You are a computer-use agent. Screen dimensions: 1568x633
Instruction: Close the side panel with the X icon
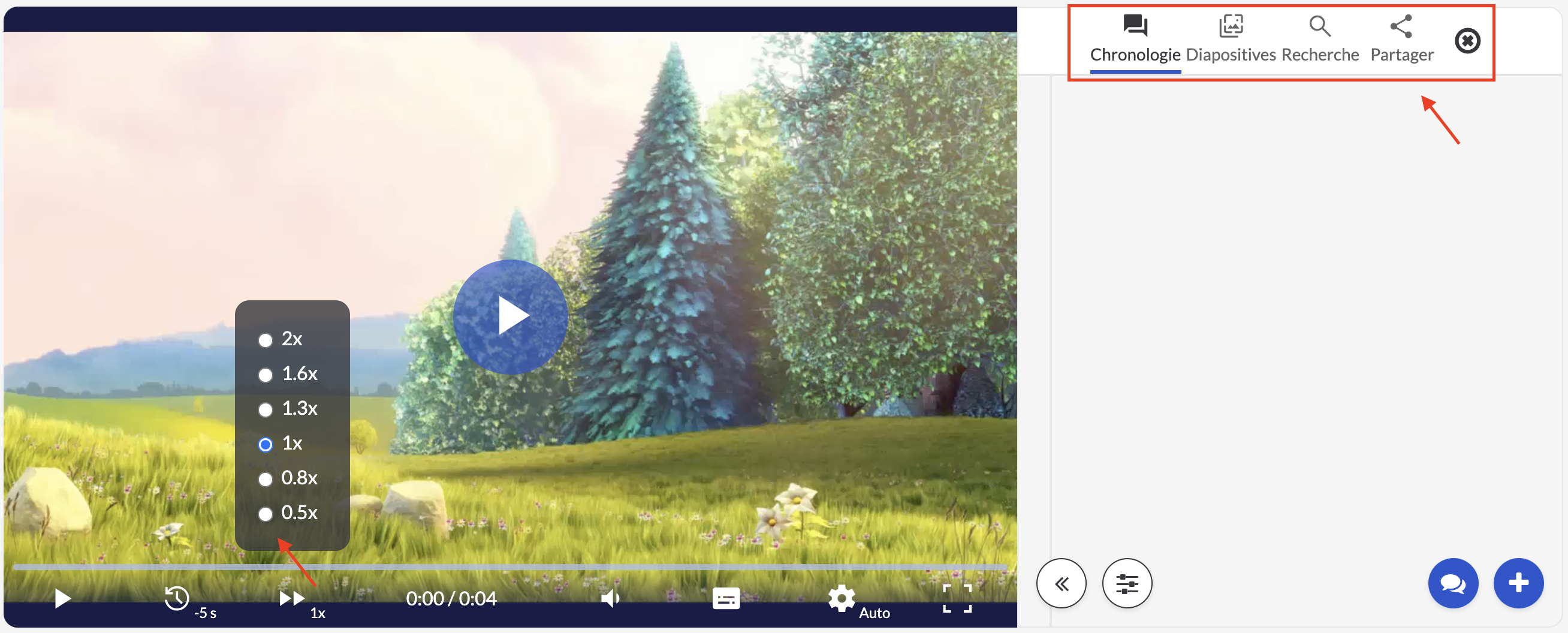(1467, 41)
